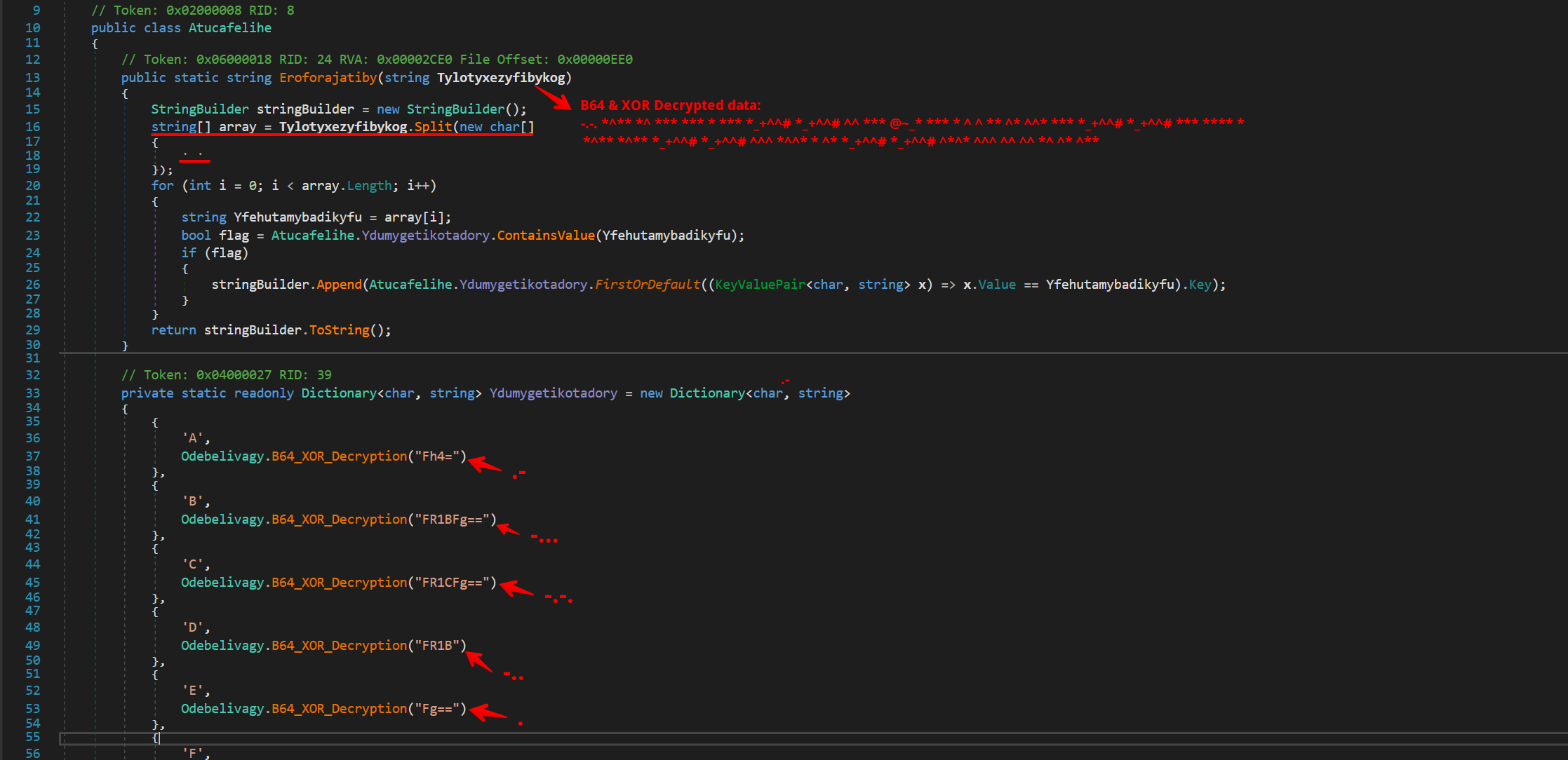Click the red "B64 & XOR Decrypted data" annotation
Screen dimensions: 1568x760
[670, 106]
